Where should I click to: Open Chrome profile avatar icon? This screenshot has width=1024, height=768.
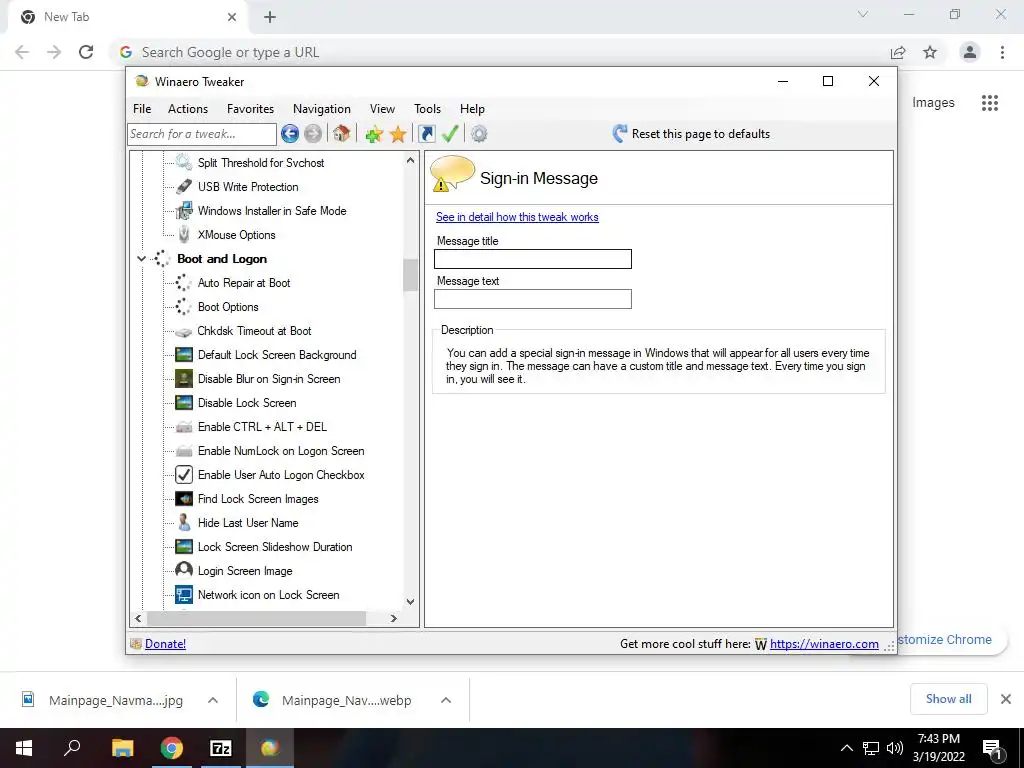pyautogui.click(x=970, y=52)
